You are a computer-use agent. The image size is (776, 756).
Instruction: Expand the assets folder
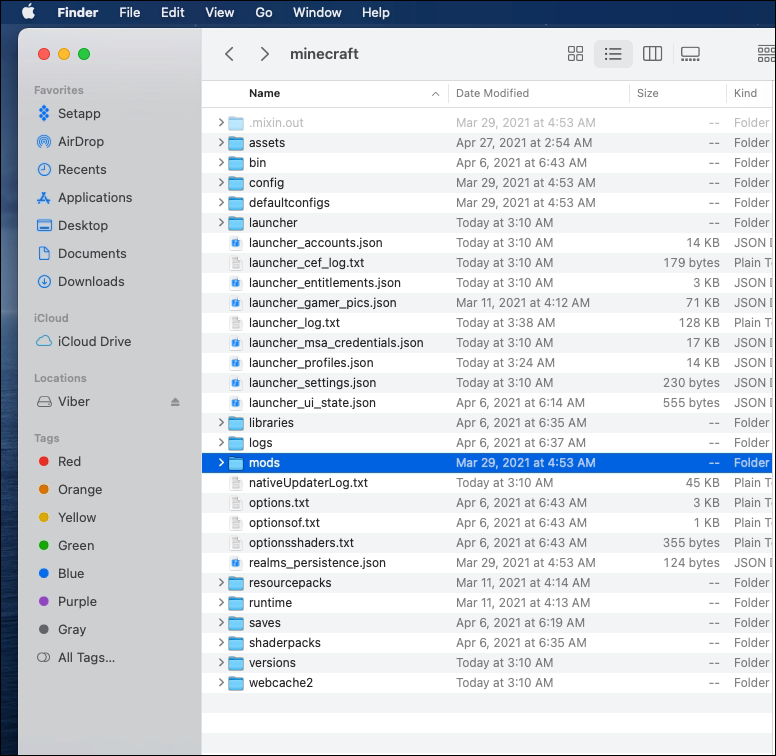221,143
